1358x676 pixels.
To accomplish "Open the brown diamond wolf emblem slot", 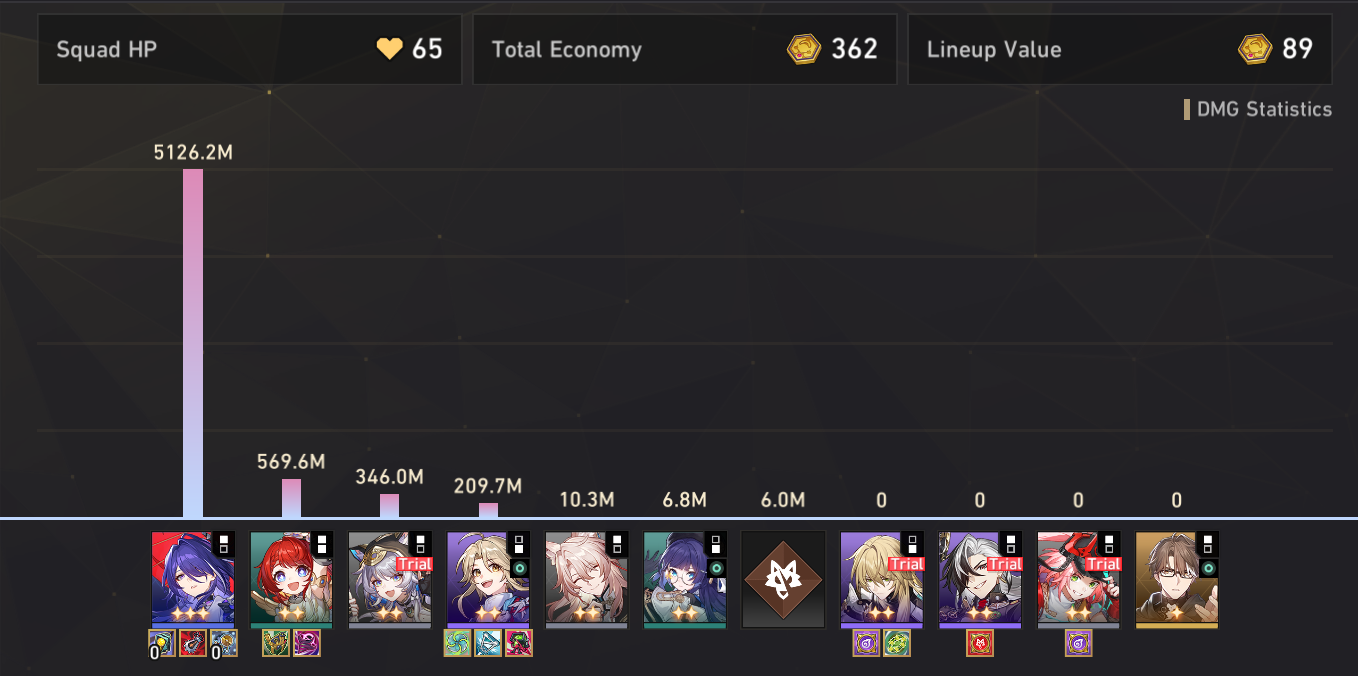I will click(783, 580).
